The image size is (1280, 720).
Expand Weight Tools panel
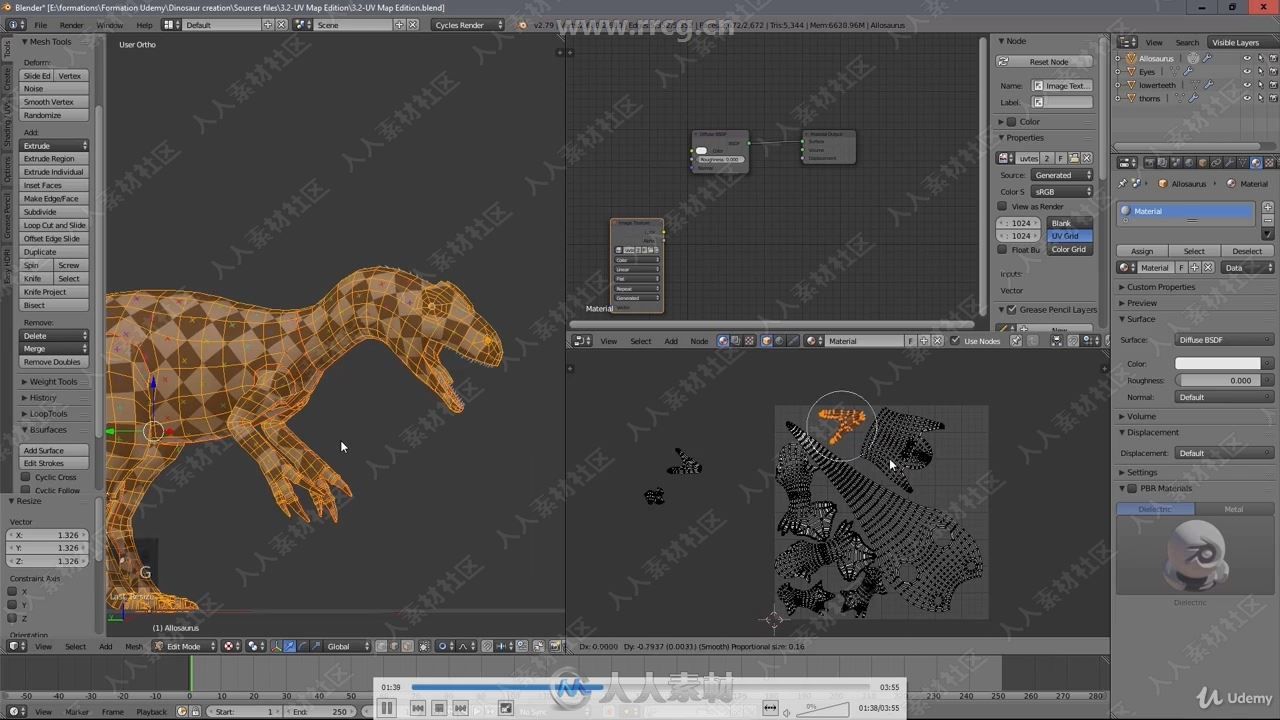point(54,381)
